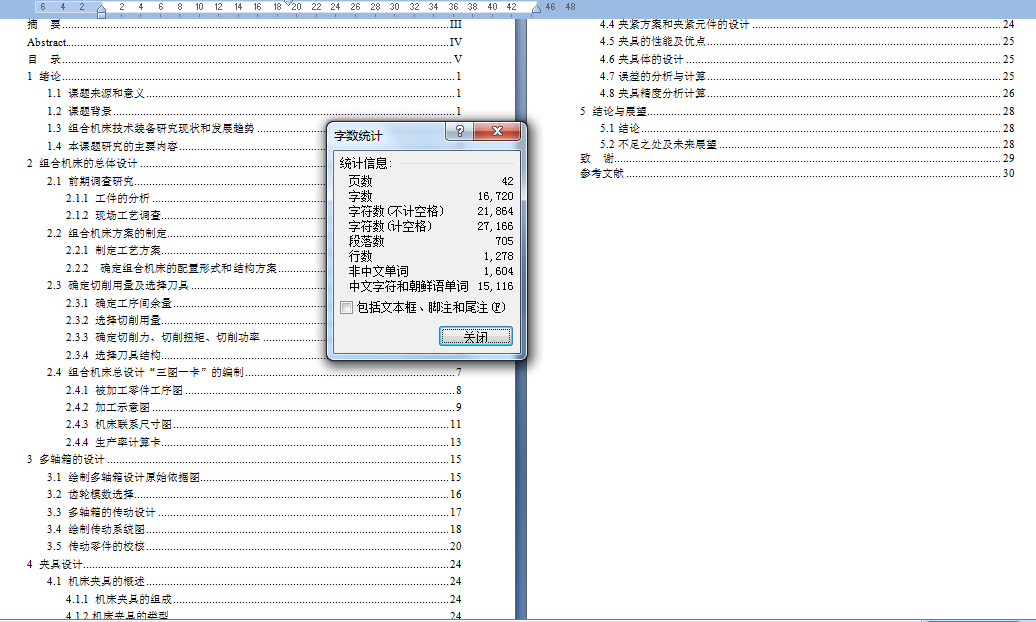Click 2.2.1 制定工艺方案 entry
Image resolution: width=1036 pixels, height=622 pixels.
pos(196,251)
